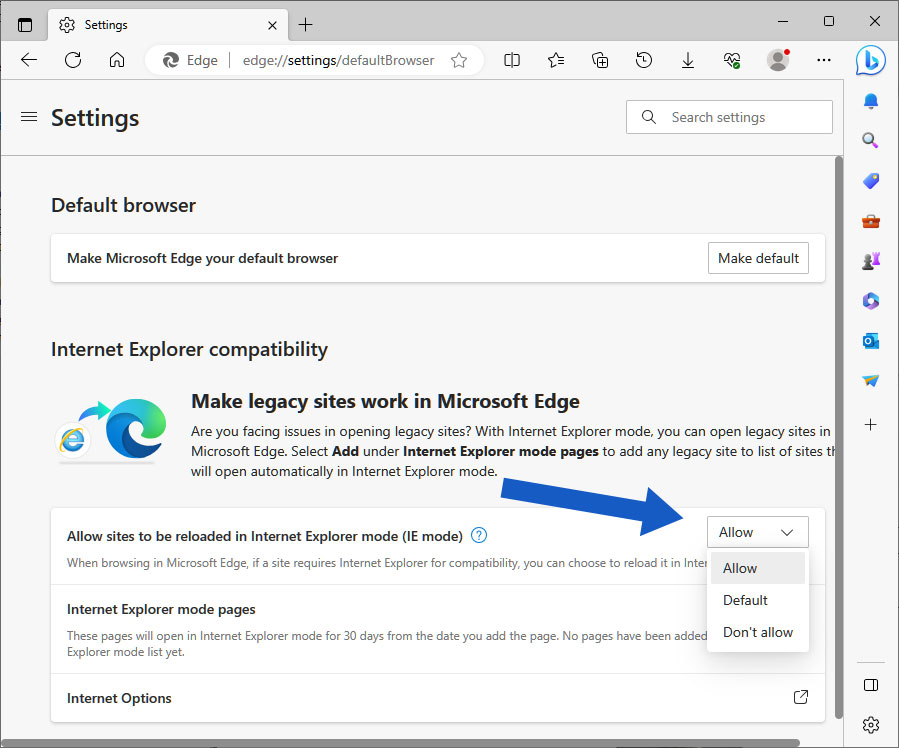Open Internet Options external link icon

pos(801,697)
